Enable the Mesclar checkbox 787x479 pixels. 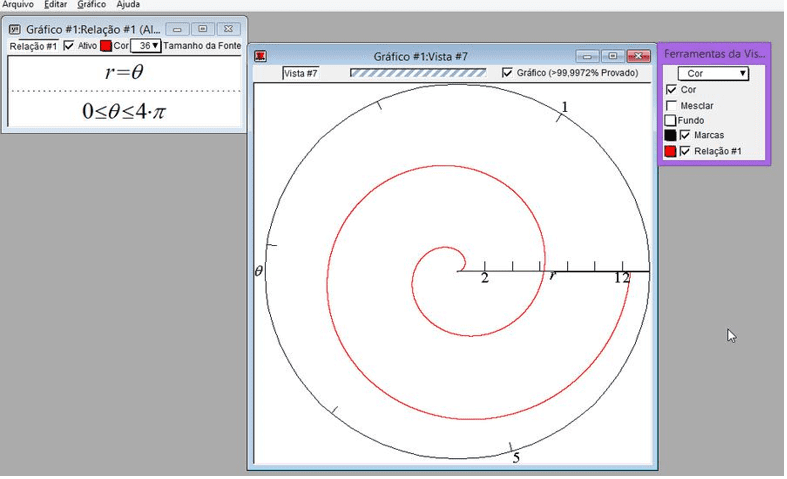pos(671,105)
